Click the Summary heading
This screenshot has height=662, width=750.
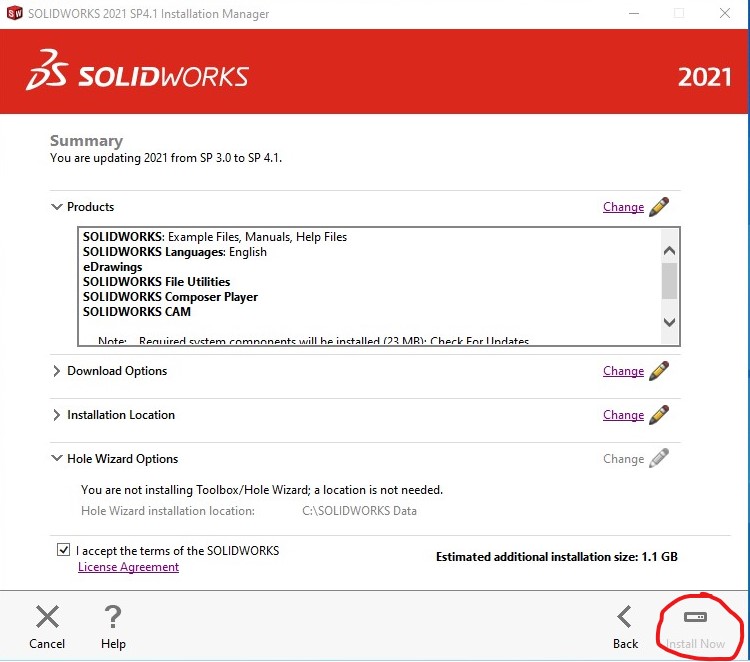coord(87,141)
